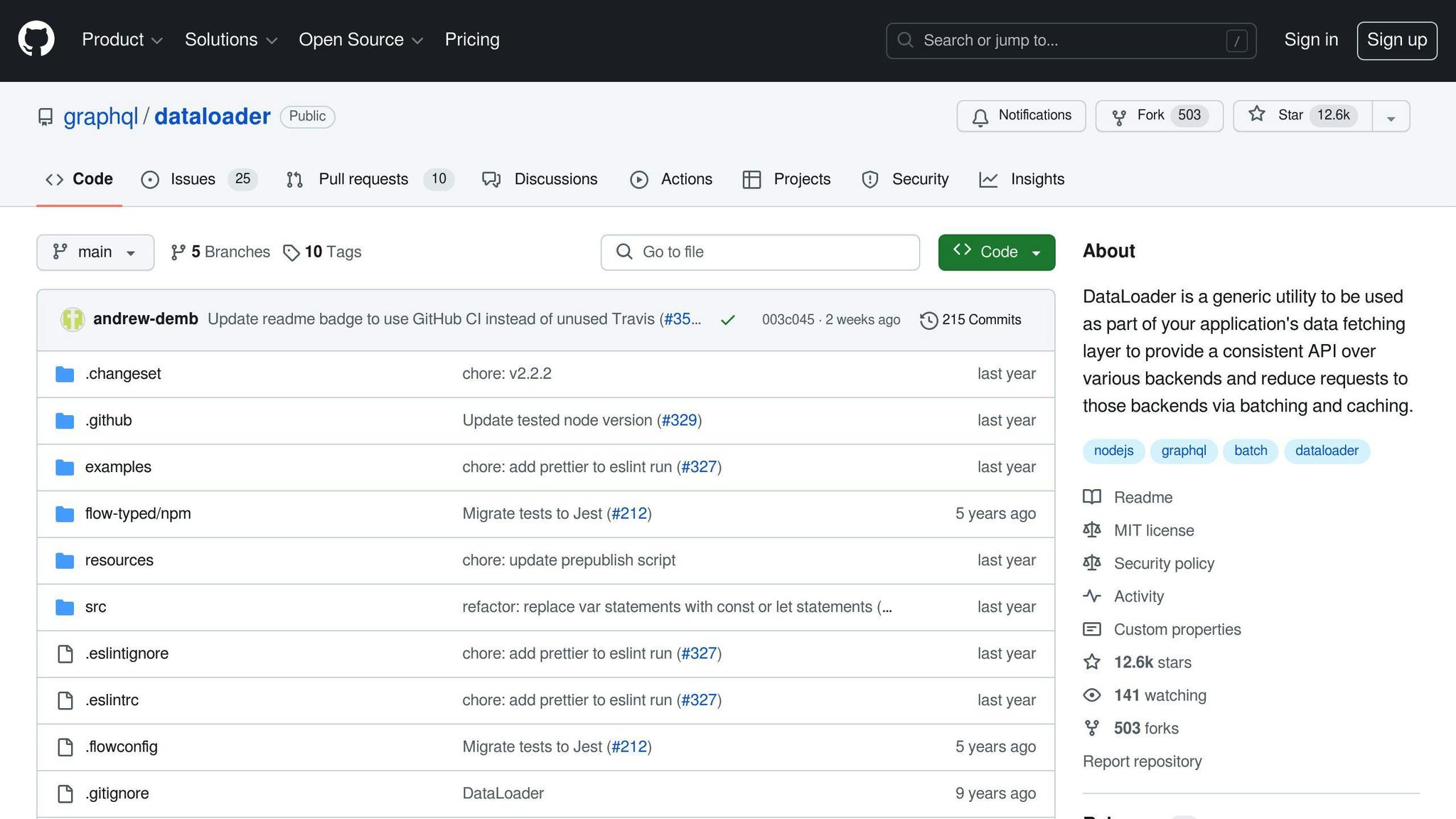
Task: Click the Activity pulse icon in About
Action: [x=1092, y=596]
